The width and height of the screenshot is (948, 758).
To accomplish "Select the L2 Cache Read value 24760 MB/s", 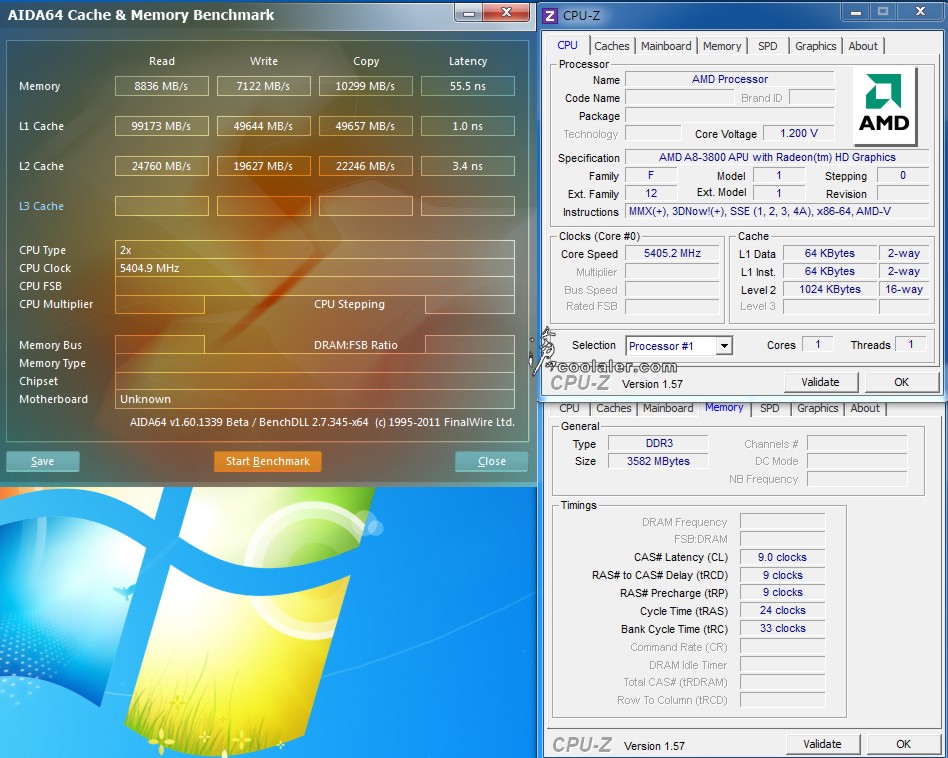I will pyautogui.click(x=161, y=166).
